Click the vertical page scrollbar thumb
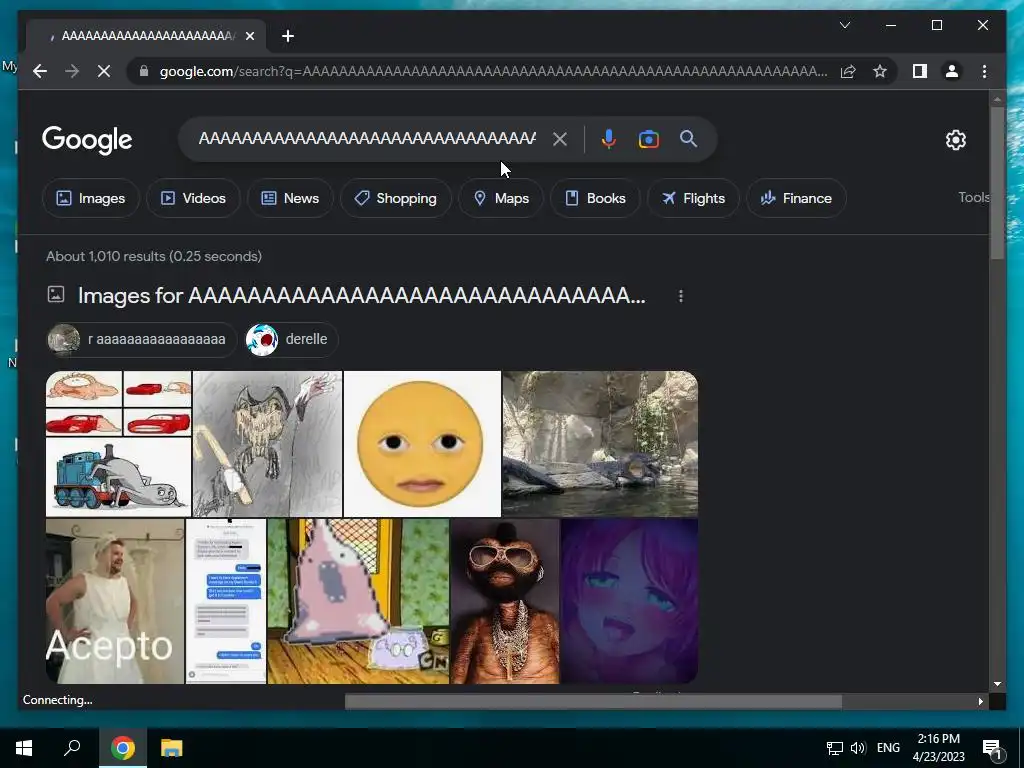Screen dimensions: 1024x768 997,183
